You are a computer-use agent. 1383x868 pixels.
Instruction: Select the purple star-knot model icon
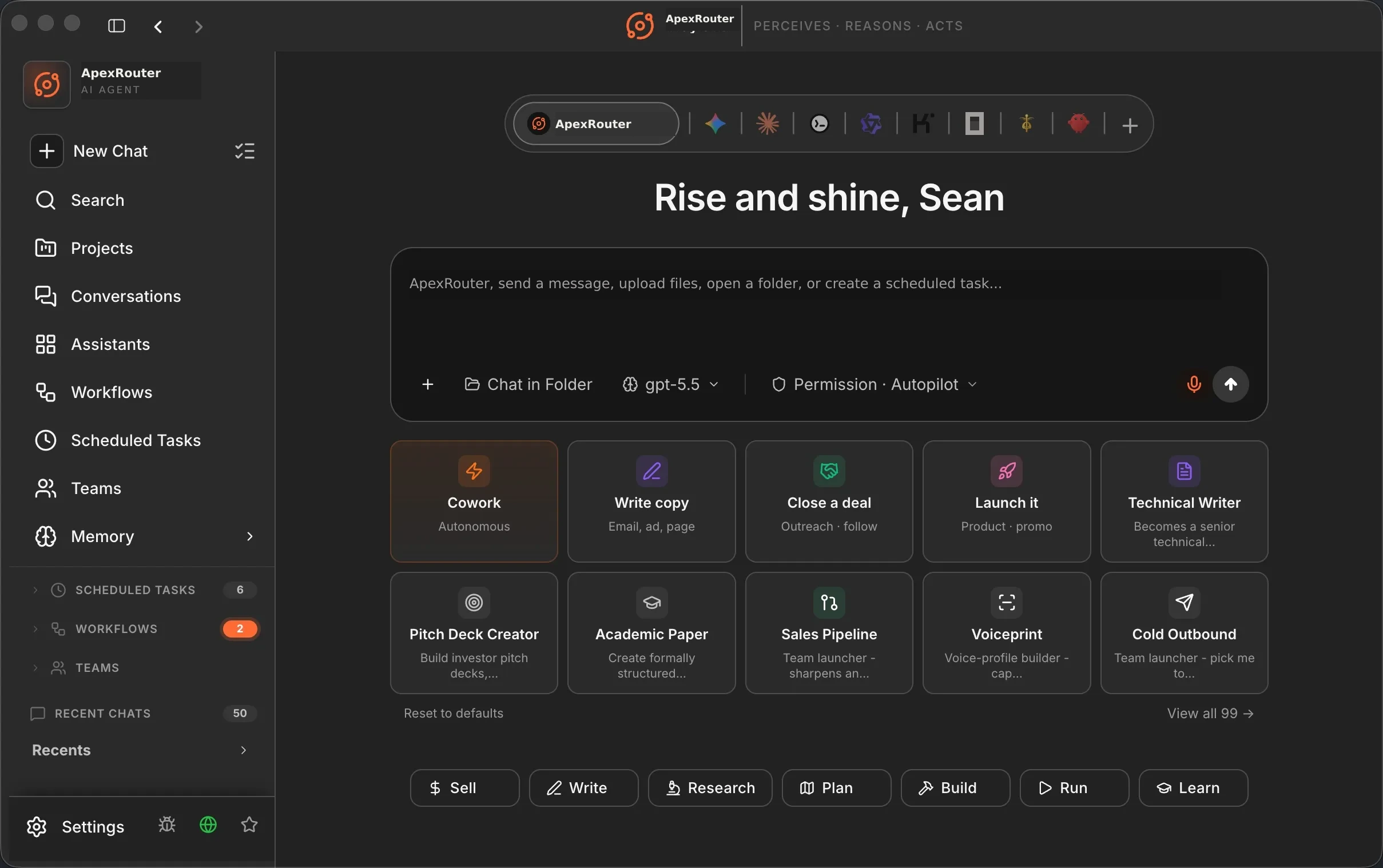pos(871,124)
